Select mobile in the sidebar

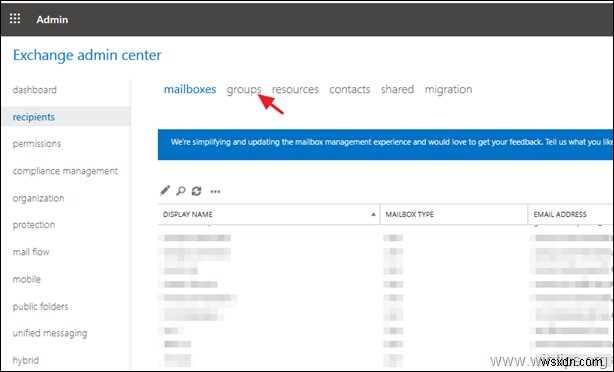[27, 279]
